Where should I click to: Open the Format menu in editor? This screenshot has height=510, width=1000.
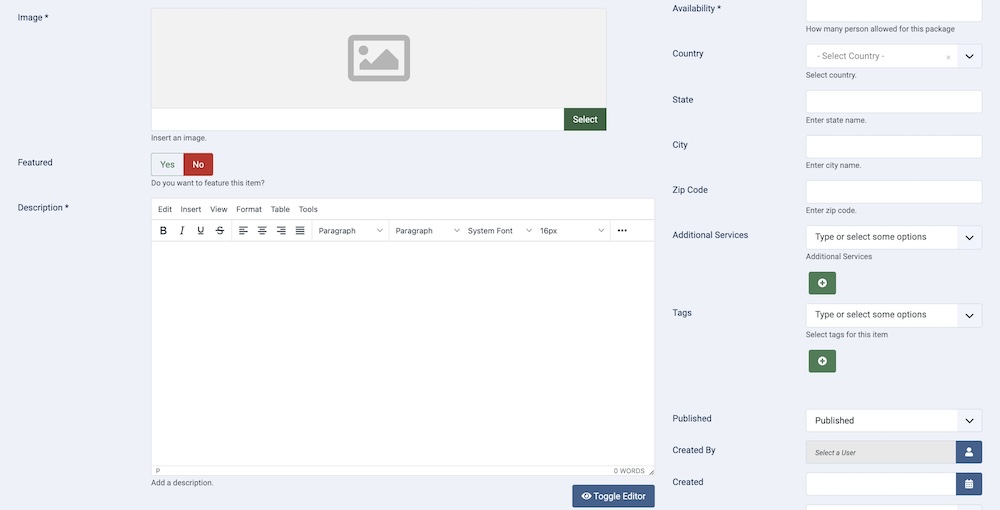pyautogui.click(x=249, y=209)
